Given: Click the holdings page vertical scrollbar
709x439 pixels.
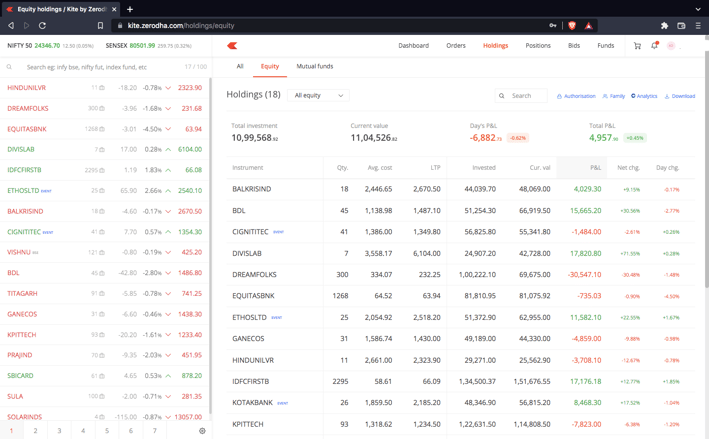Looking at the screenshot, I should pos(706,170).
